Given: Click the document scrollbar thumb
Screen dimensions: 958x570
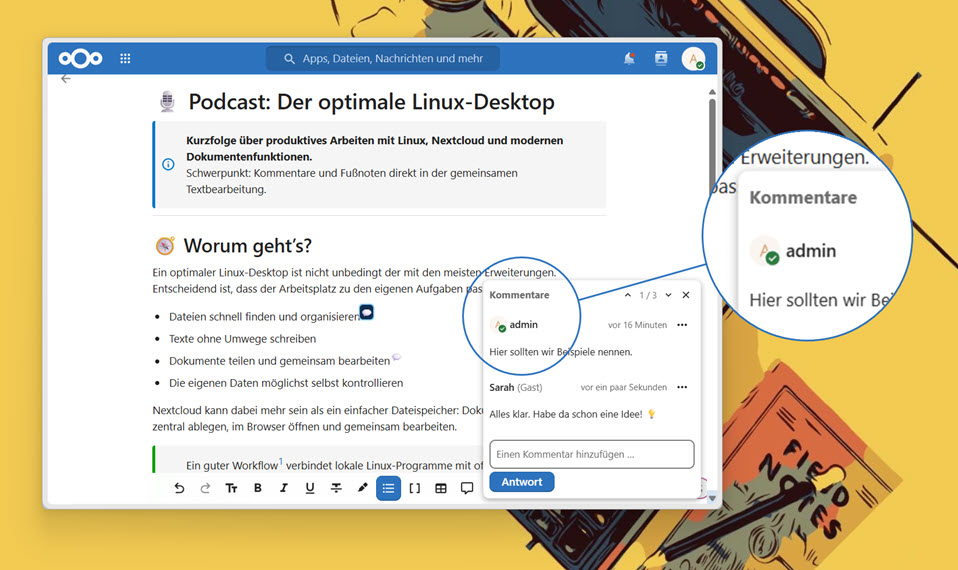Looking at the screenshot, I should coord(712,145).
